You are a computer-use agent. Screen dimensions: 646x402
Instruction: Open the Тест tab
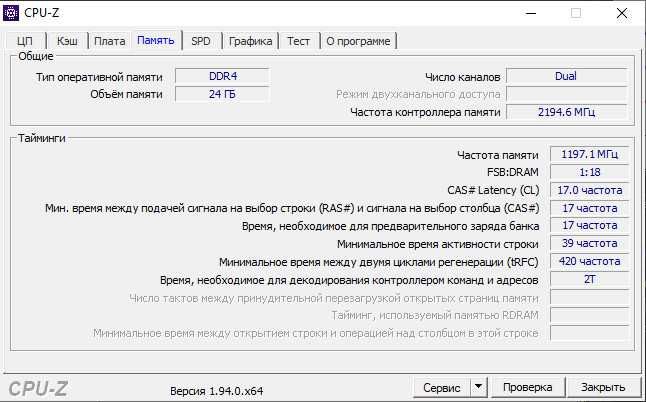(299, 41)
